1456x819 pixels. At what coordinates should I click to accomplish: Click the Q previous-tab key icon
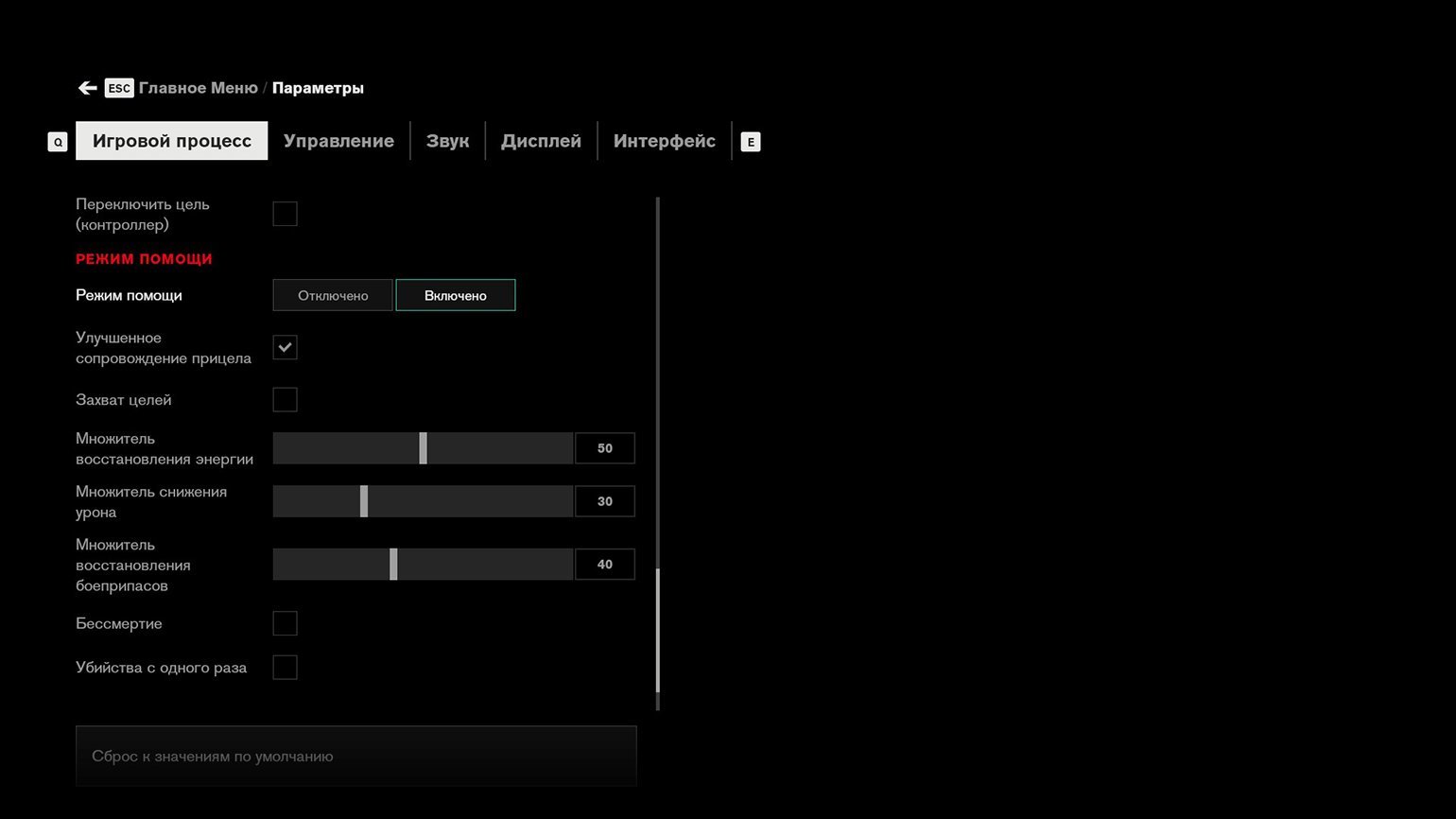pyautogui.click(x=58, y=142)
